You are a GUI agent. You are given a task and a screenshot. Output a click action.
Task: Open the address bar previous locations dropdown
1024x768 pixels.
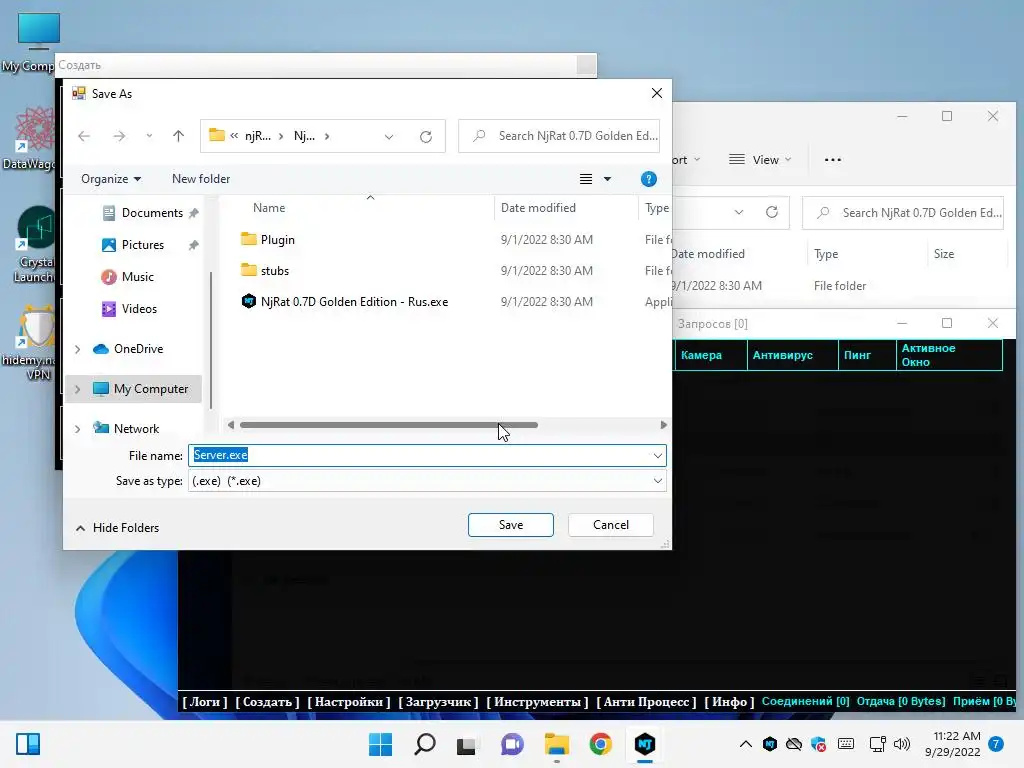[x=389, y=136]
